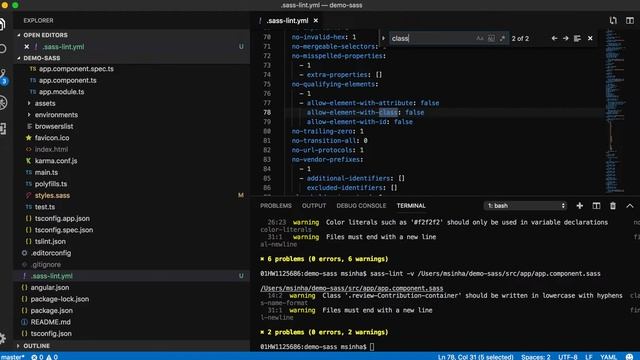This screenshot has width=640, height=360.
Task: Click the Open Changes icon in editor toolbar
Action: tap(613, 20)
